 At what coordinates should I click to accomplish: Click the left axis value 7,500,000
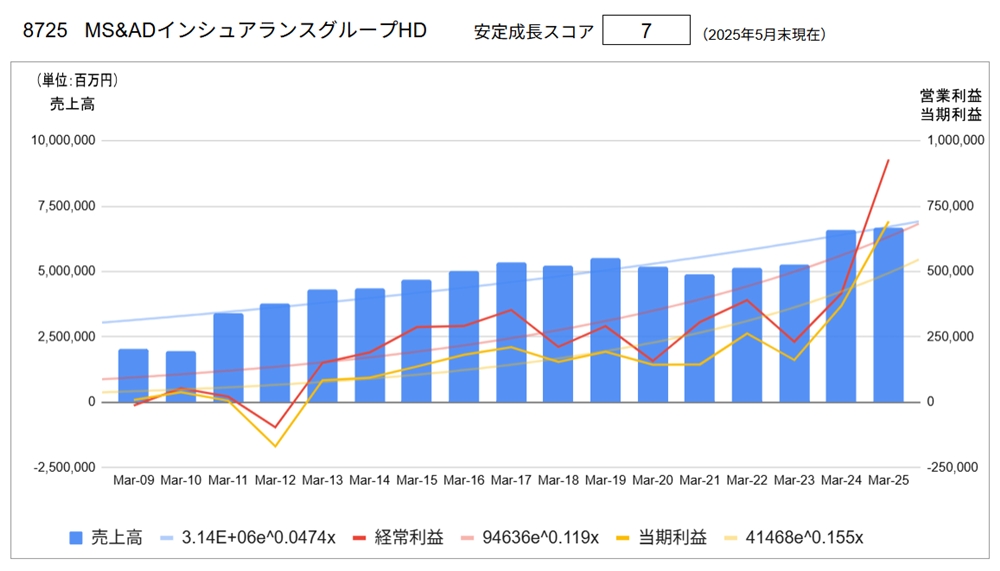(x=66, y=206)
